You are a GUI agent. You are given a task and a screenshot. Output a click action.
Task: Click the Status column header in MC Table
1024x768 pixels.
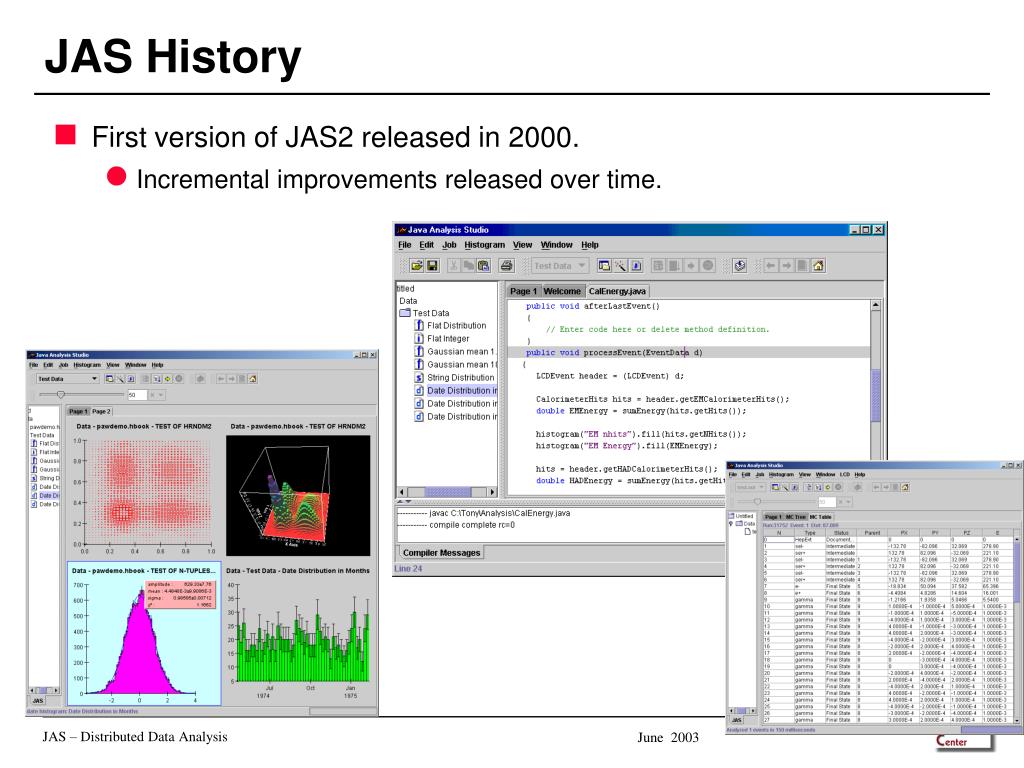pos(841,533)
